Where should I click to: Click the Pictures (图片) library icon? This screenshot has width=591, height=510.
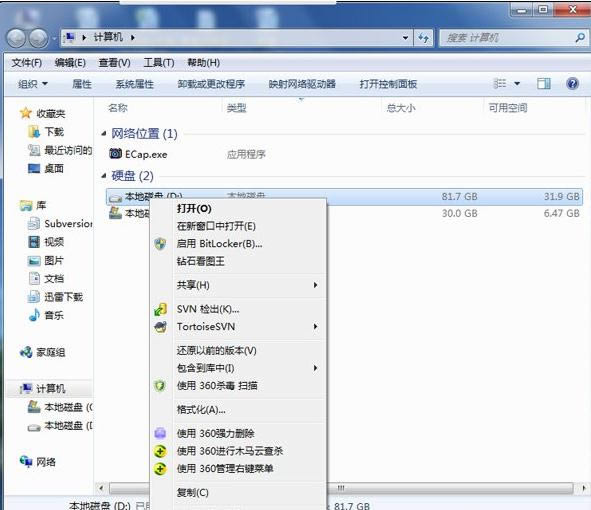coord(34,260)
